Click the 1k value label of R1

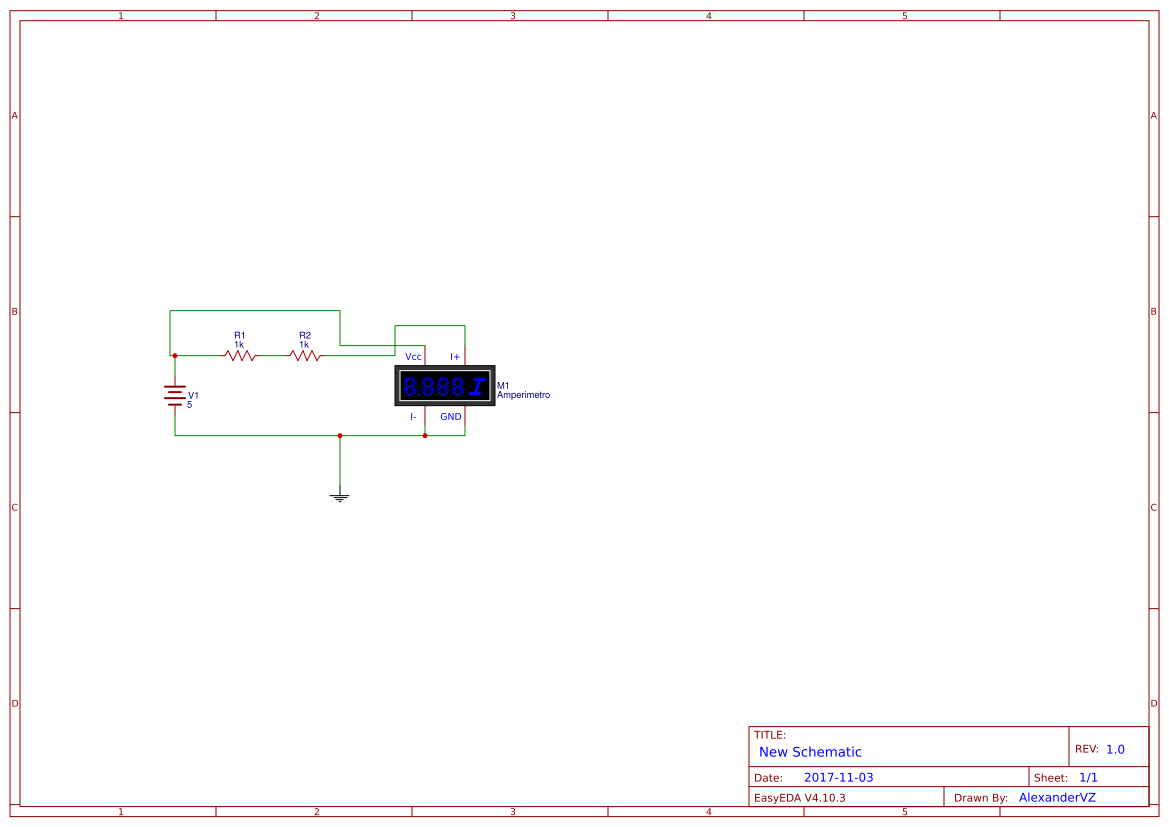(x=238, y=343)
